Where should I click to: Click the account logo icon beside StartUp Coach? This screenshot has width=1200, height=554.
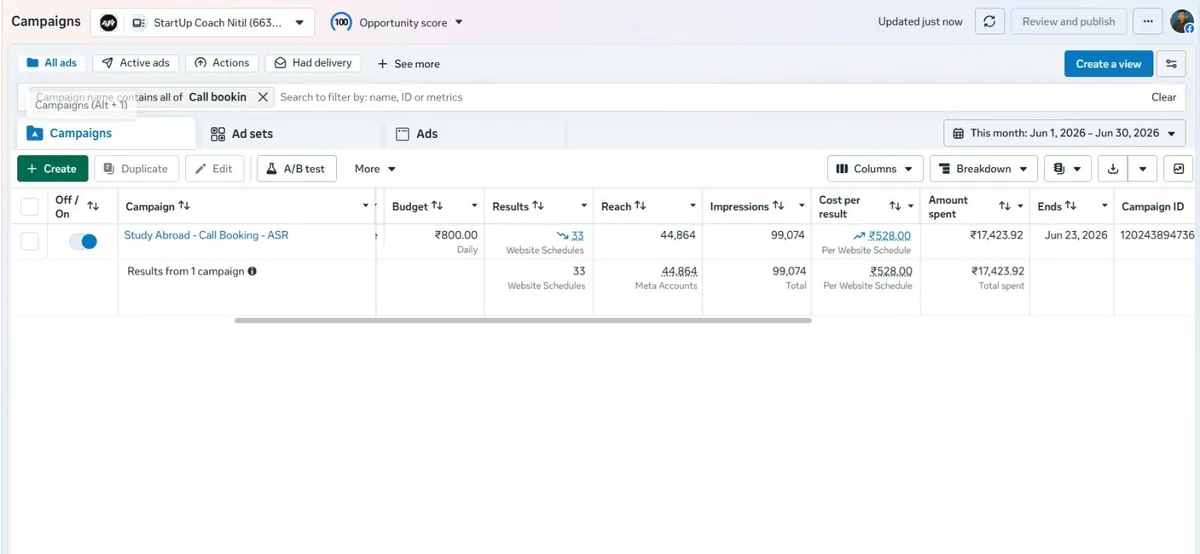pos(109,22)
